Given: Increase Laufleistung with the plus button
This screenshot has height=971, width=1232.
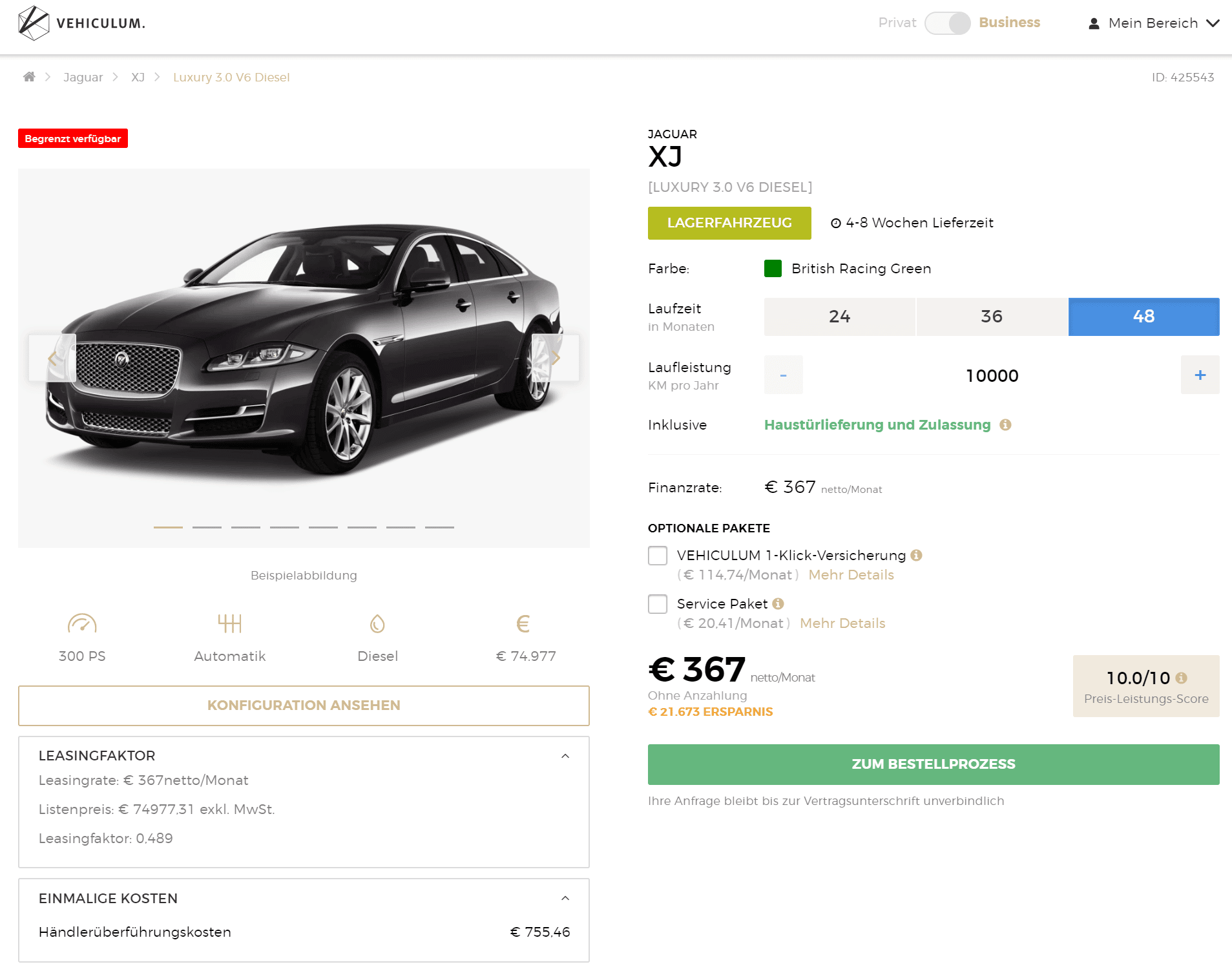Looking at the screenshot, I should point(1200,375).
